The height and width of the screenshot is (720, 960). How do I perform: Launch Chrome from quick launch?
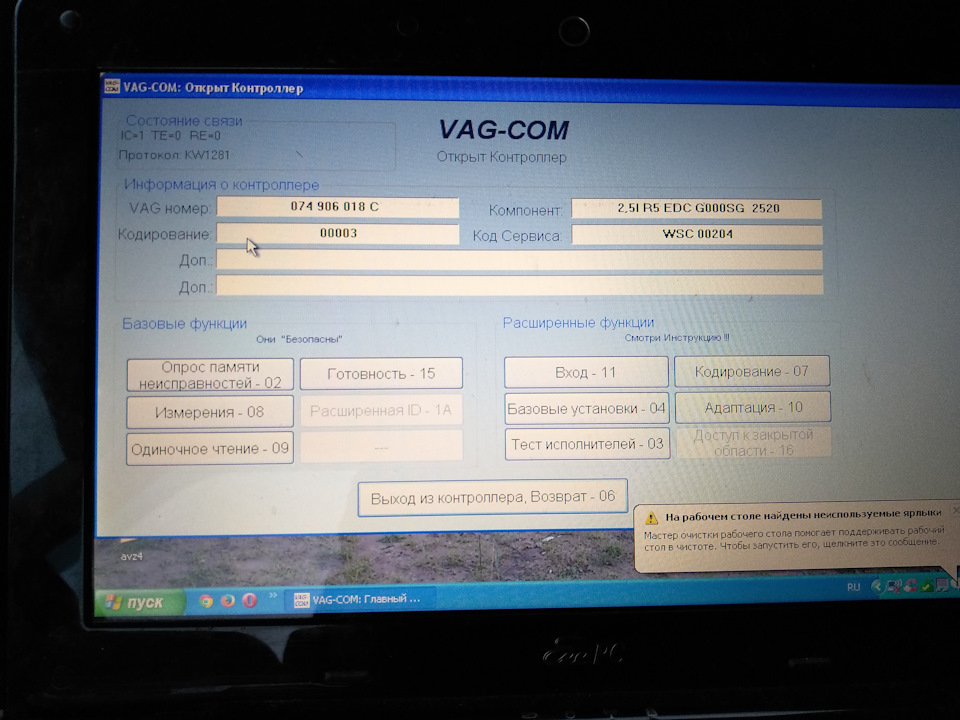pyautogui.click(x=206, y=601)
